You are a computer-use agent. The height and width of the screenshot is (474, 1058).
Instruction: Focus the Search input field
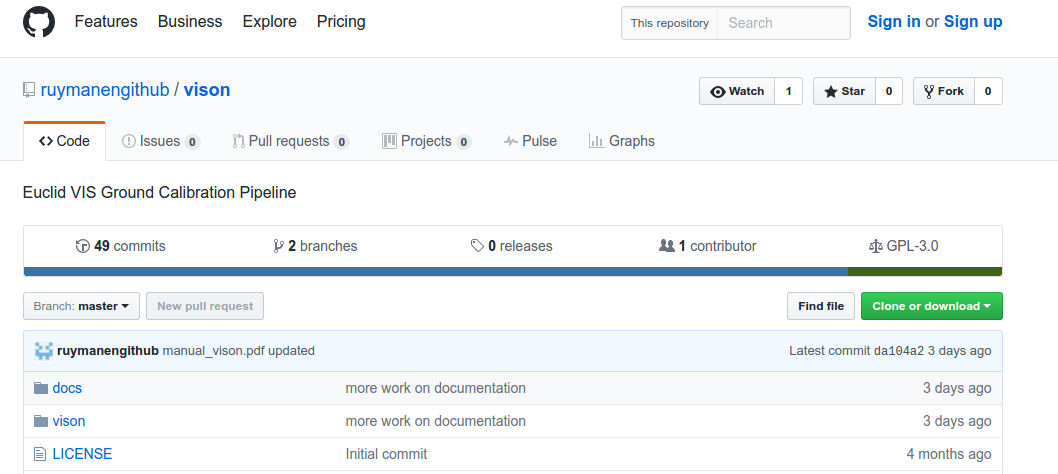(784, 23)
